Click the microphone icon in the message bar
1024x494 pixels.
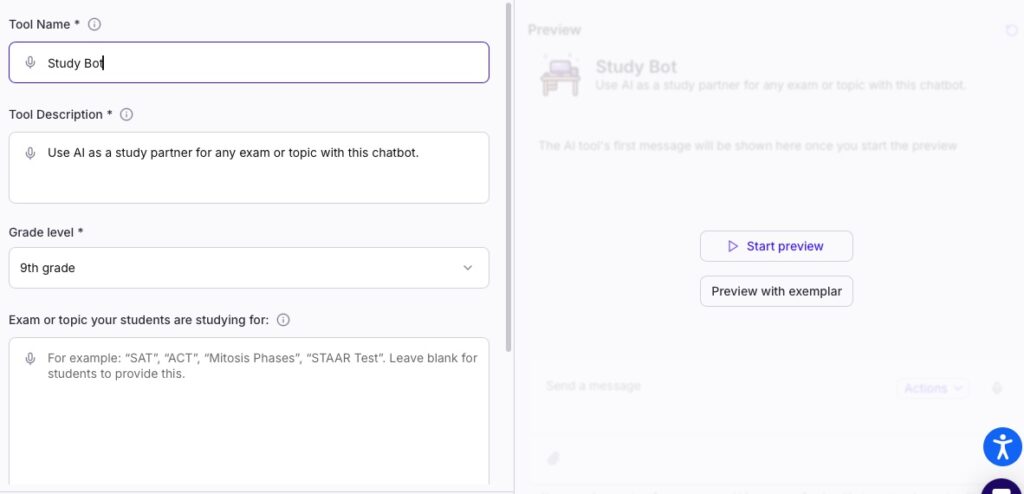pos(996,388)
